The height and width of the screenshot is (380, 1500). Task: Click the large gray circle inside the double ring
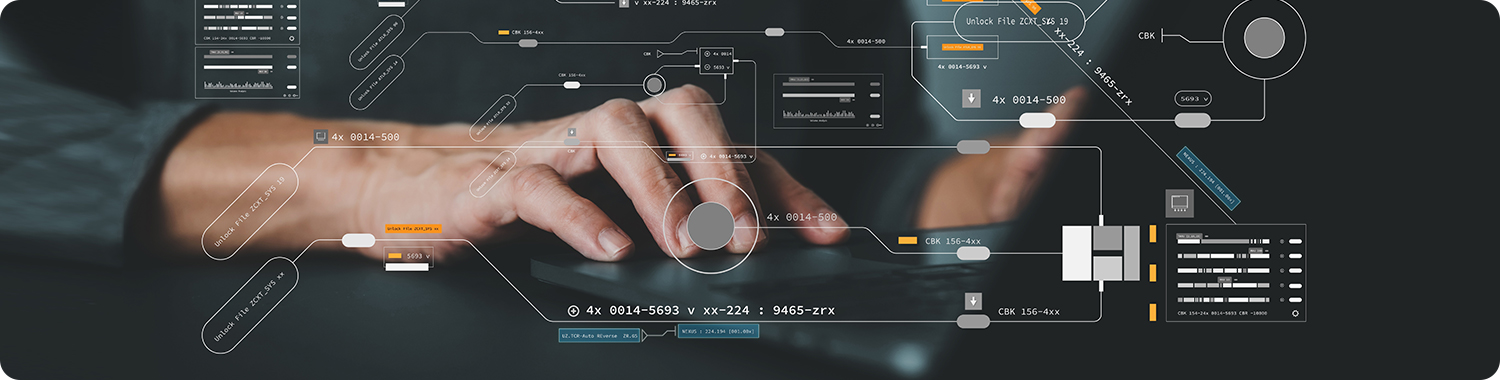(x=710, y=225)
